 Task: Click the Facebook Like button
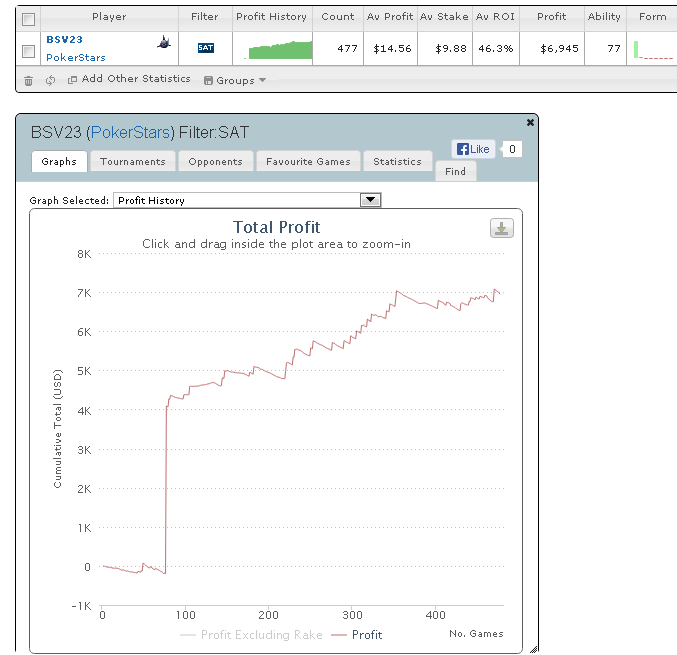tap(473, 149)
